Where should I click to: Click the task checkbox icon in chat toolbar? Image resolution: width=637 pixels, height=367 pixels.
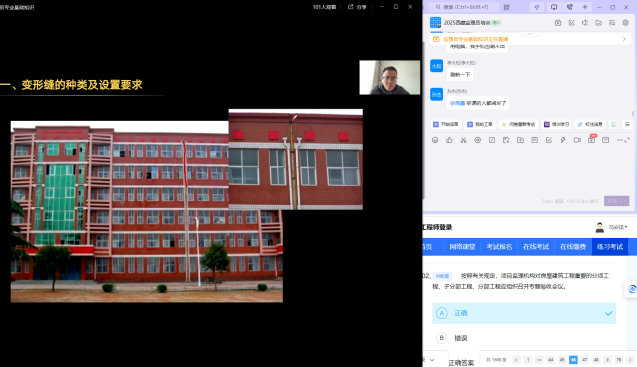[549, 140]
